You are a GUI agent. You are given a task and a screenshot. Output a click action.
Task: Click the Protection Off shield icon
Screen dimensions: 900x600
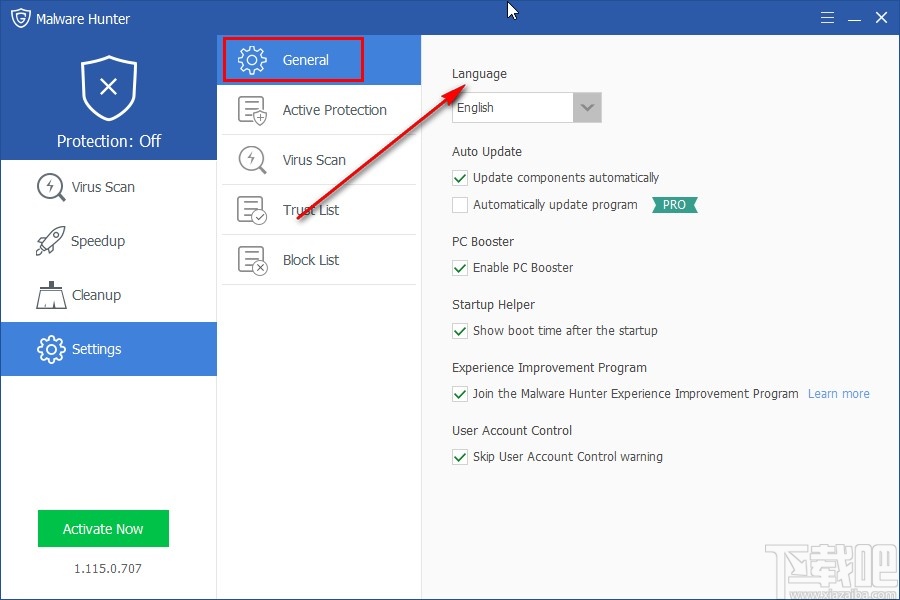coord(109,90)
